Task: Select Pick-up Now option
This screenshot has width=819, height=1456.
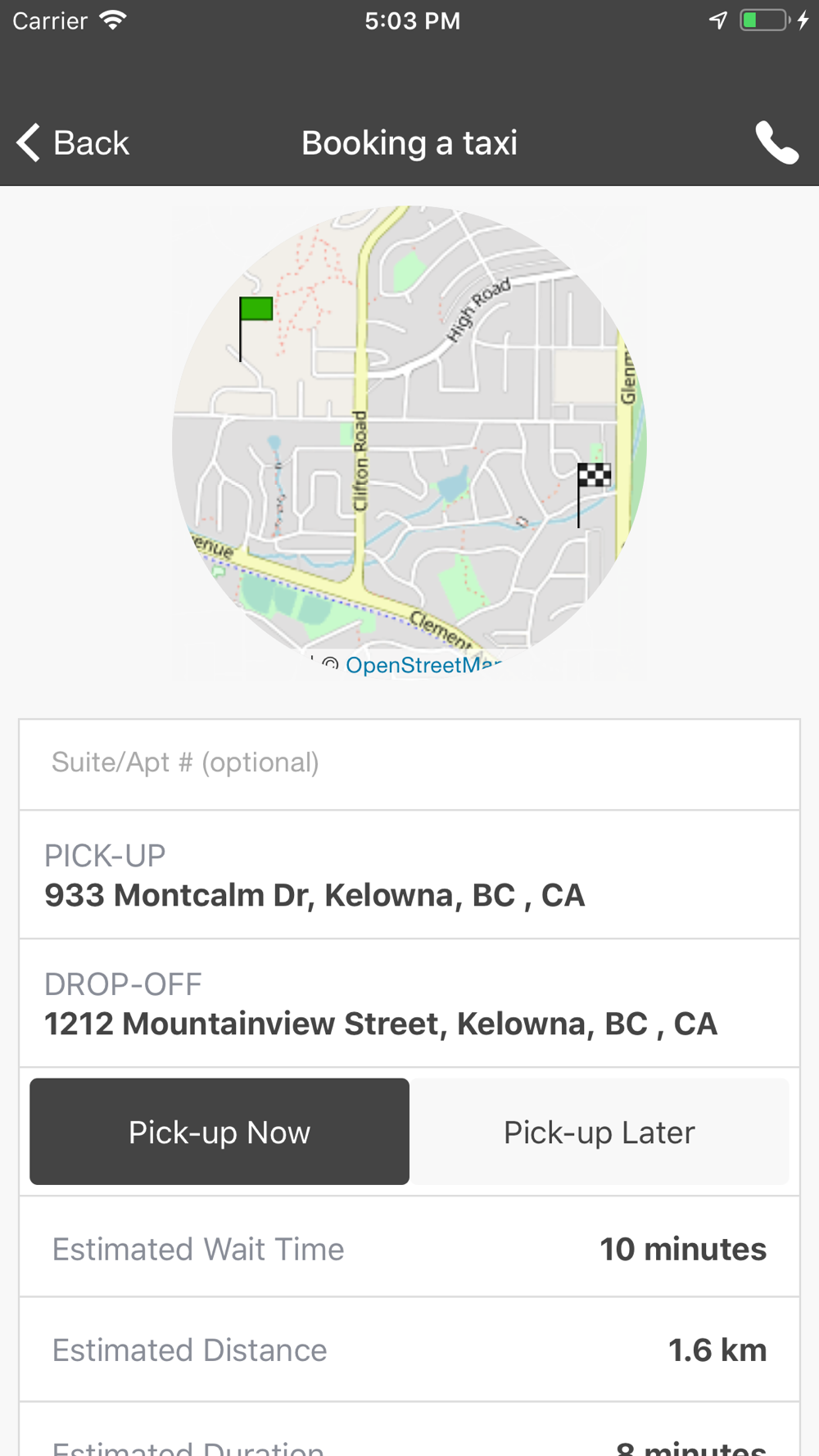Action: click(x=219, y=1132)
